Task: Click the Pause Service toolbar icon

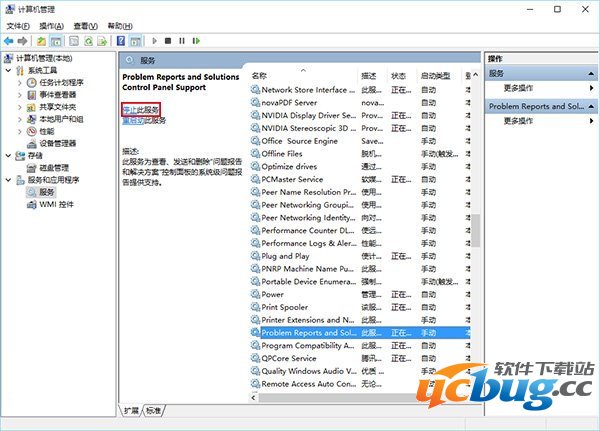Action: pyautogui.click(x=181, y=41)
